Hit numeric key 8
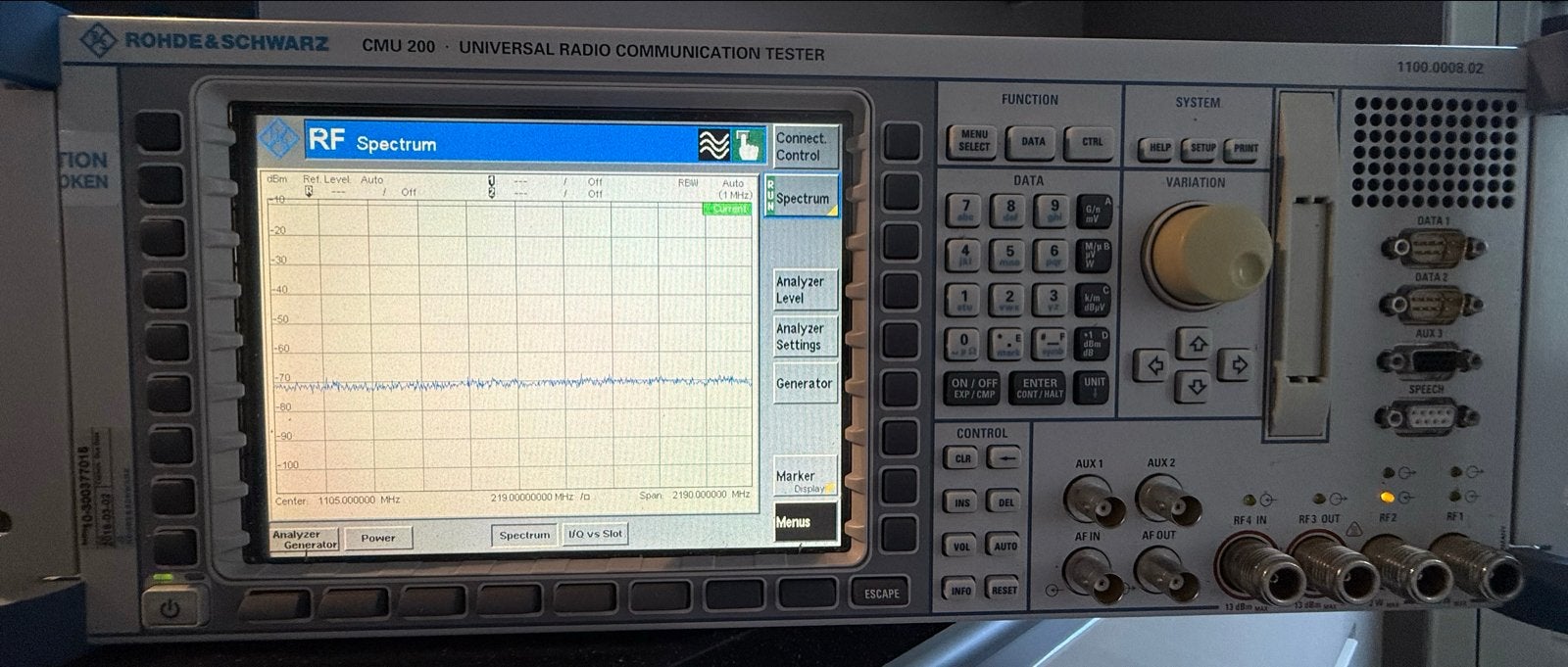Viewport: 1568px width, 667px height. [x=1009, y=211]
